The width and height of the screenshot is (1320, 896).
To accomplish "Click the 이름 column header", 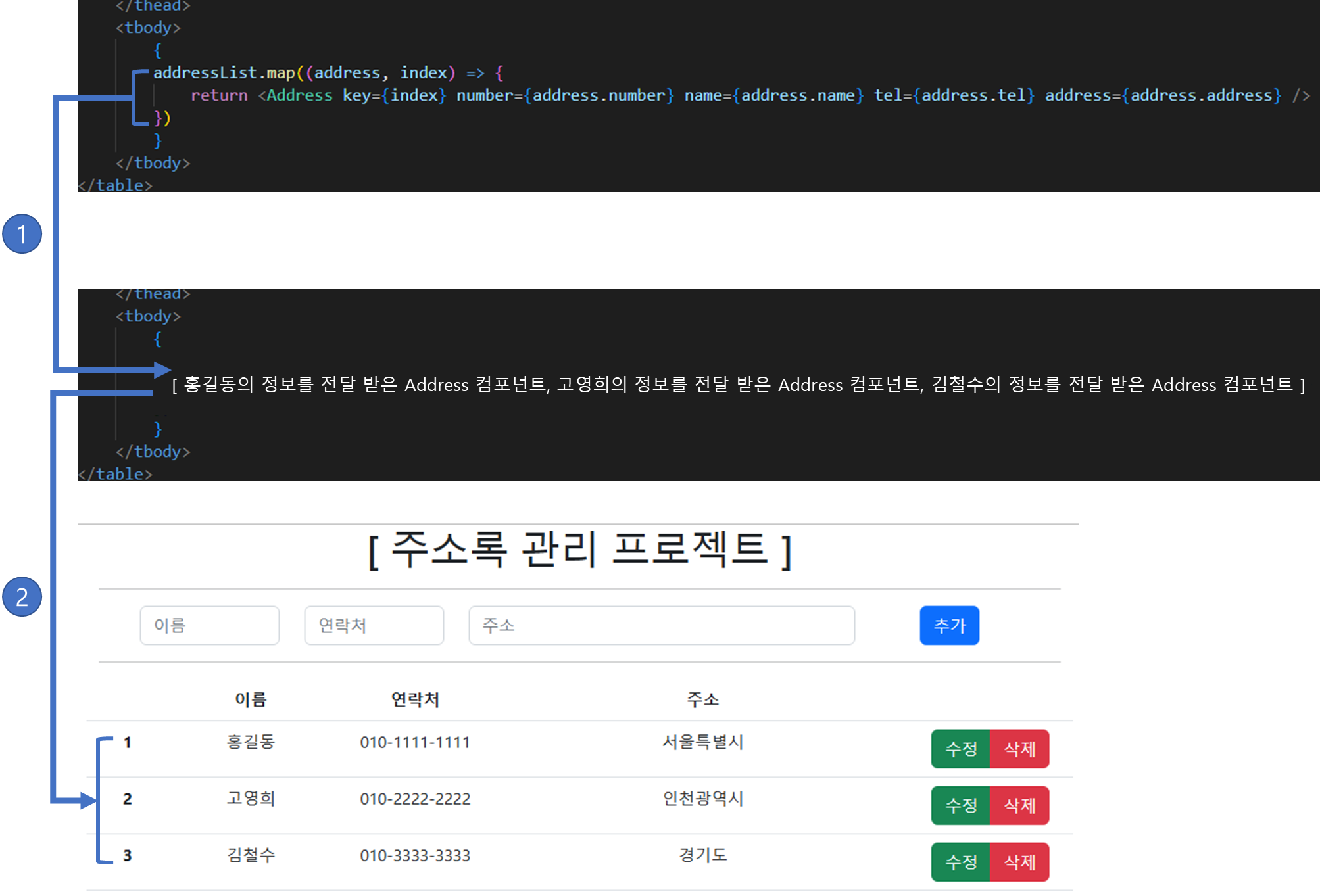I will point(251,699).
